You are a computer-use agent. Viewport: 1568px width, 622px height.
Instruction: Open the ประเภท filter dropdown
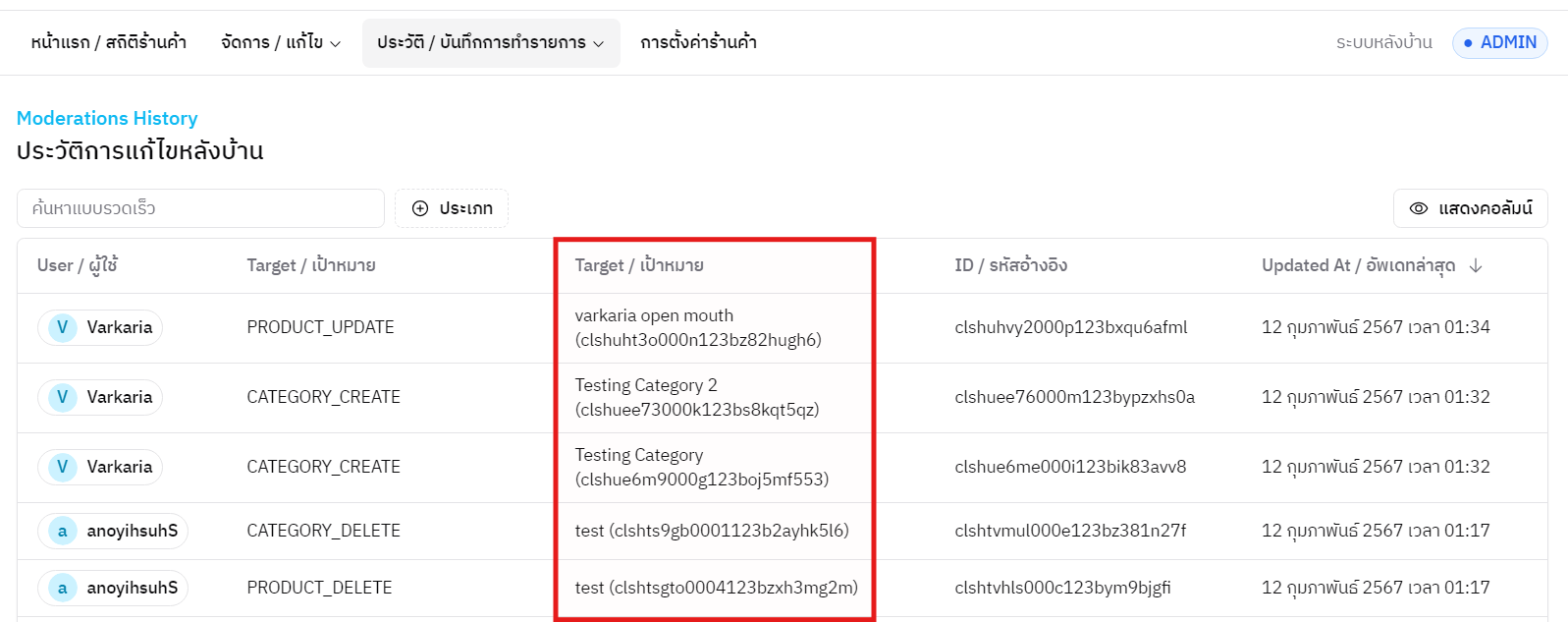452,208
